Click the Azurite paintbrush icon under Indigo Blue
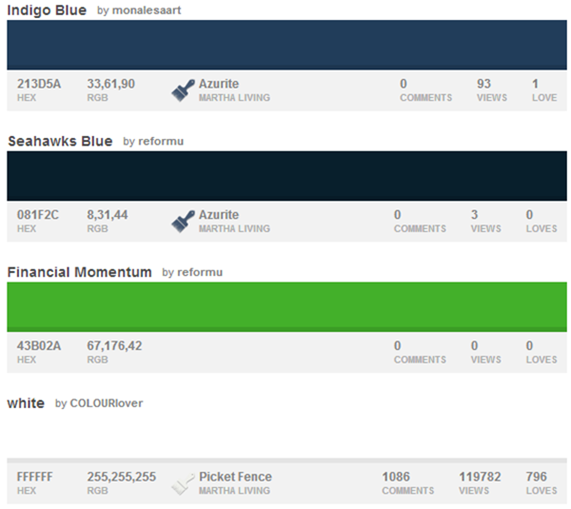The width and height of the screenshot is (571, 509). (183, 90)
